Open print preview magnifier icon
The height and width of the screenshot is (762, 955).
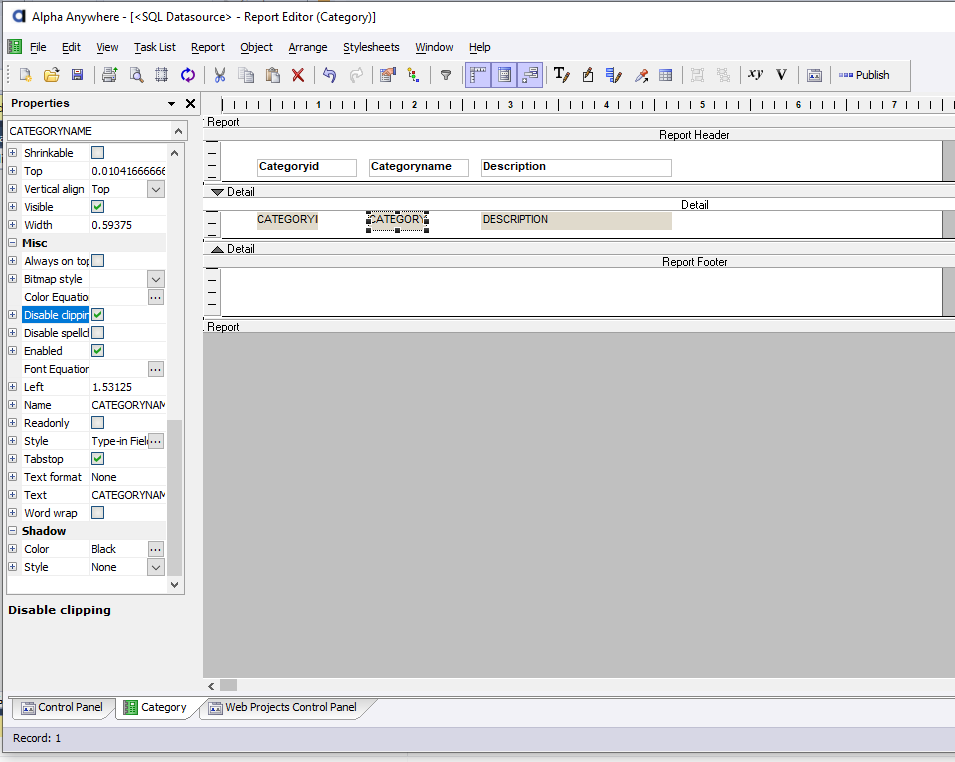(x=136, y=75)
